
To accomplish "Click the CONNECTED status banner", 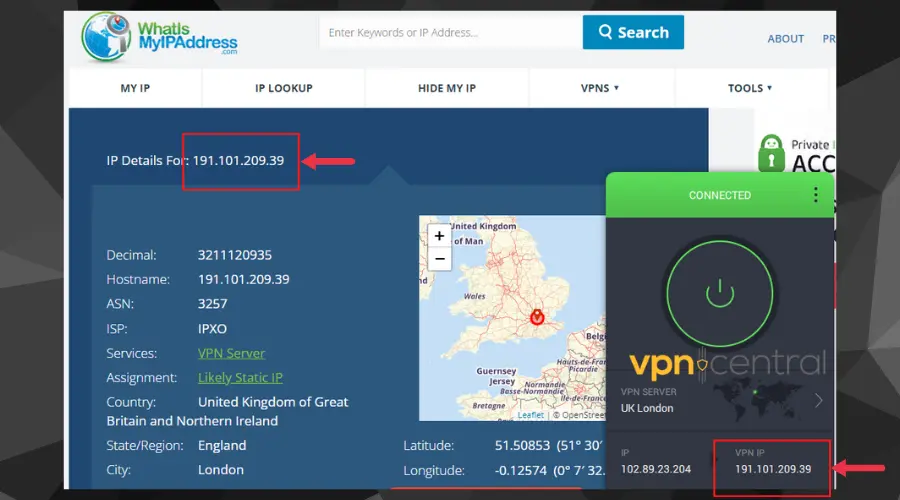I will pos(720,195).
